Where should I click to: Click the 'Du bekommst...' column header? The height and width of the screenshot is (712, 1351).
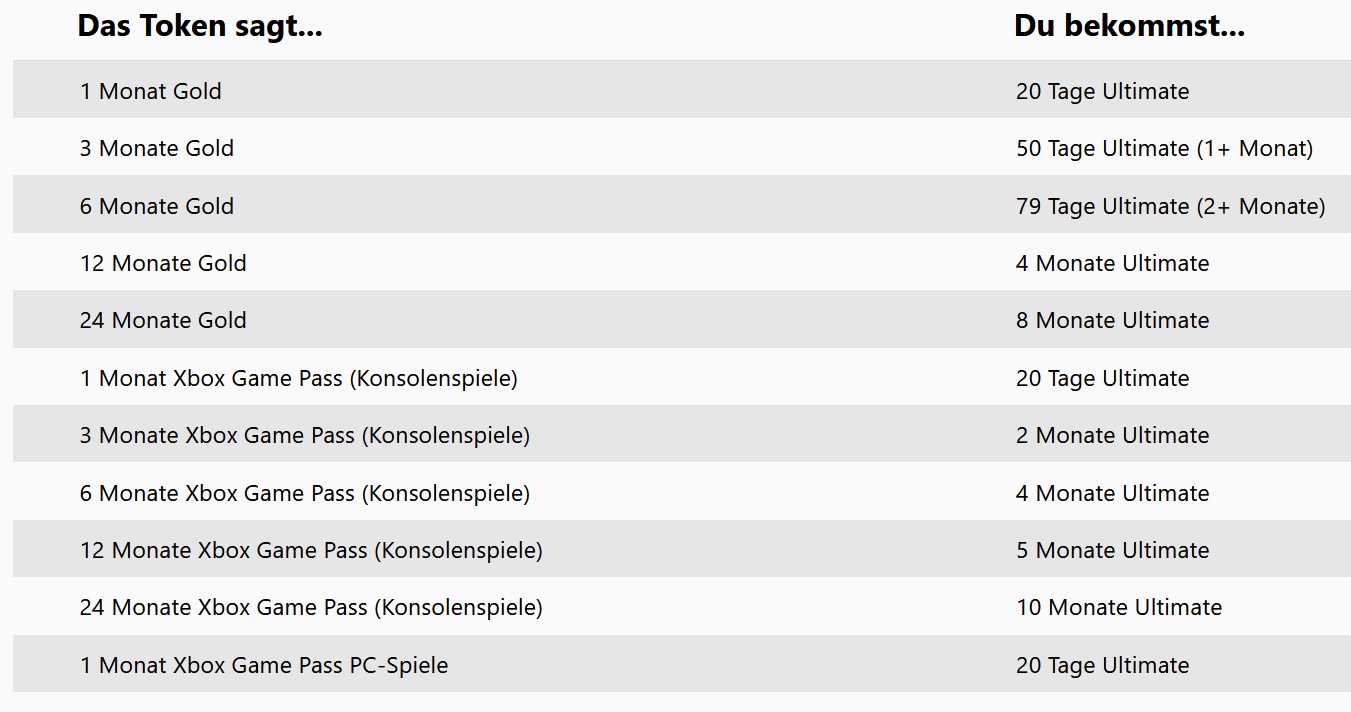1129,26
